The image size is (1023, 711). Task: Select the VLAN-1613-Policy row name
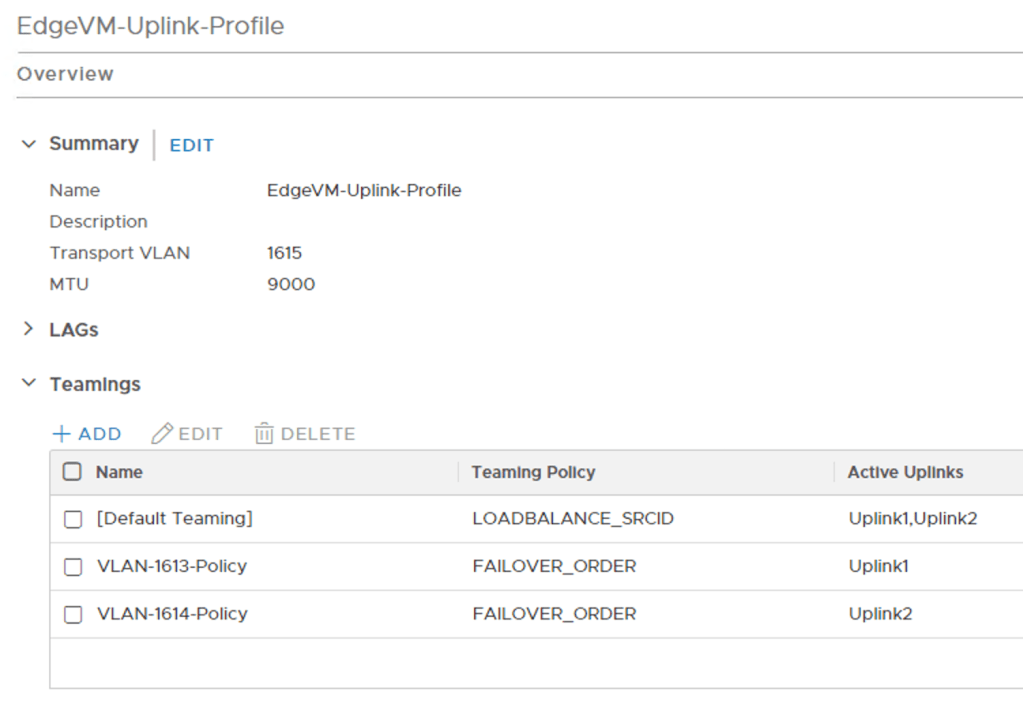[170, 567]
